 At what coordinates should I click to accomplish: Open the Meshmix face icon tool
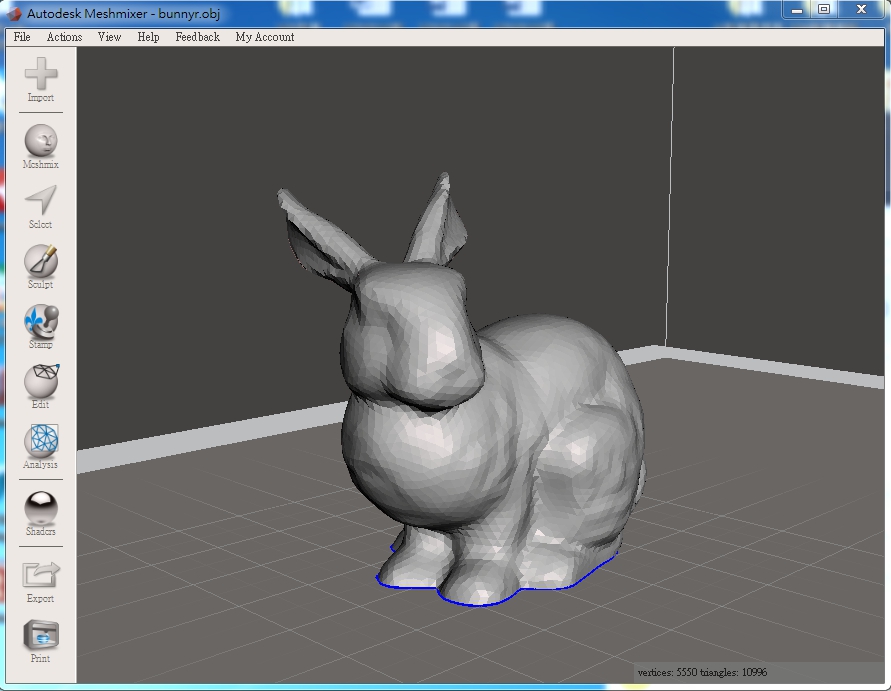41,140
